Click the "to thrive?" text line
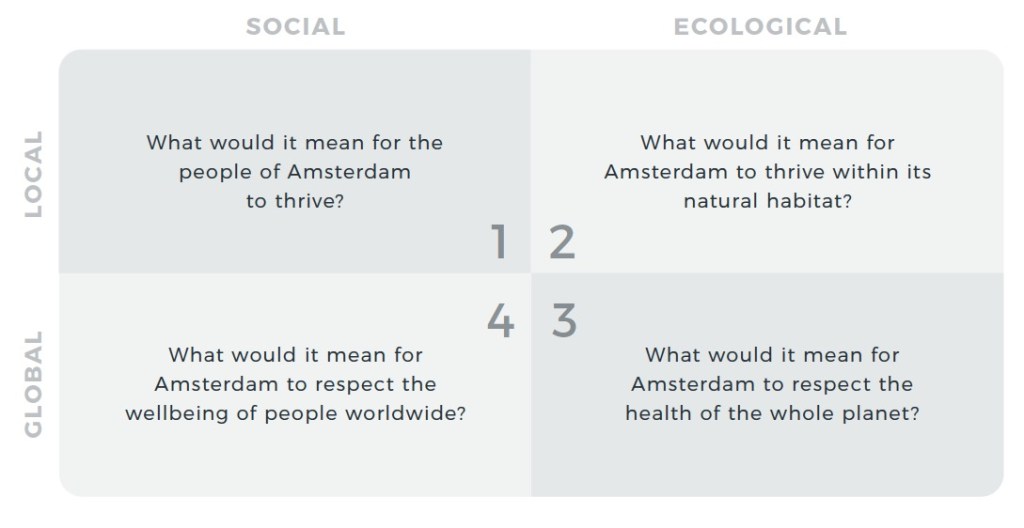Viewport: 1024px width, 528px height. [295, 201]
